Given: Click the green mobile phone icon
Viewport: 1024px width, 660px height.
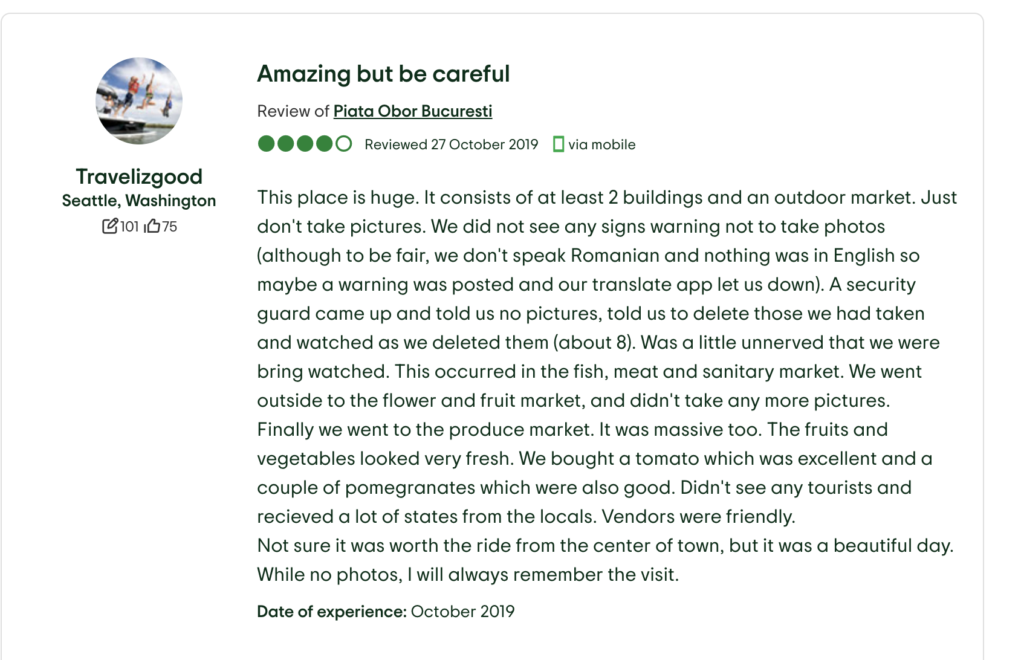Looking at the screenshot, I should click(x=559, y=144).
